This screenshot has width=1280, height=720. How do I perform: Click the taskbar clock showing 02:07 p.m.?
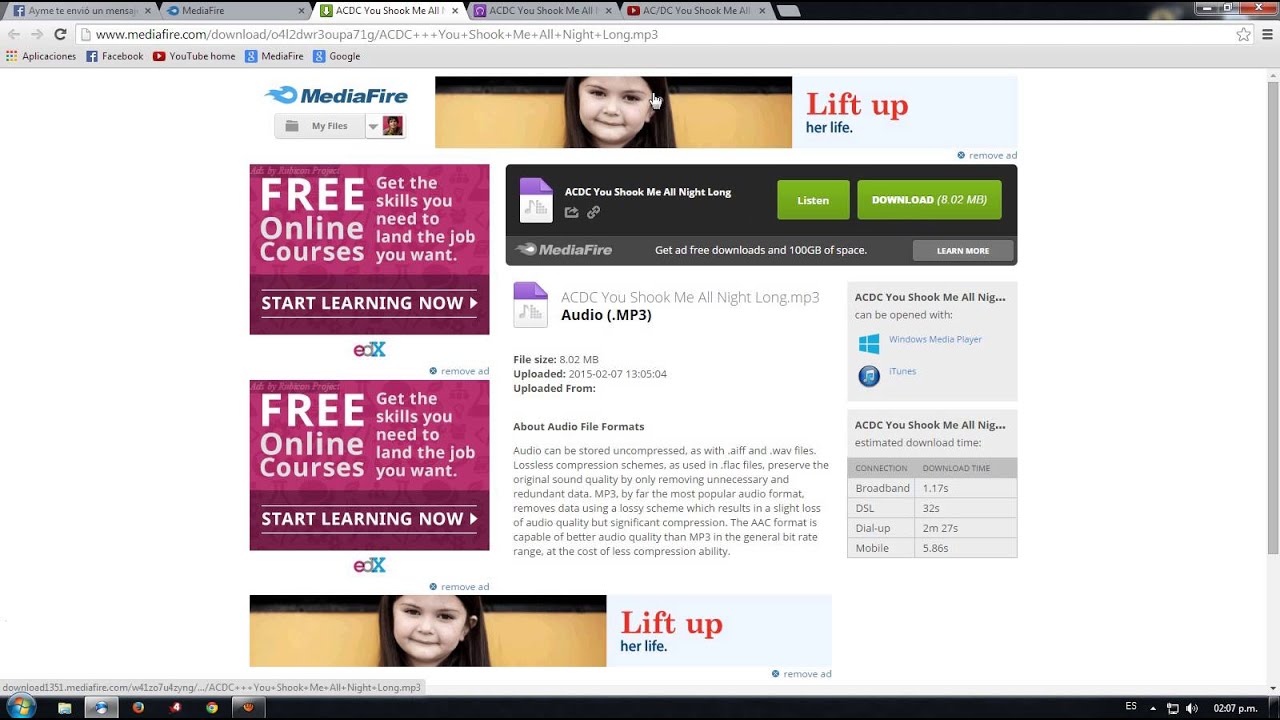tap(1235, 708)
